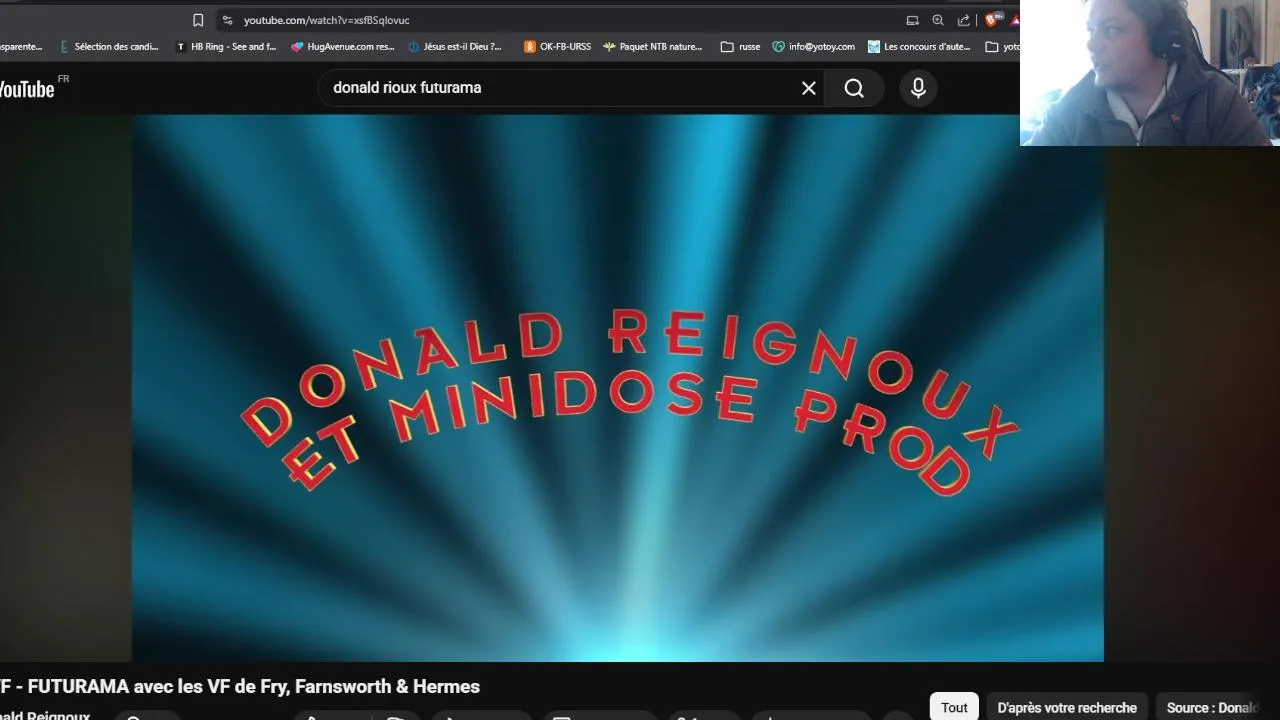Expand the 'russe' bookmarks folder
Viewport: 1280px width, 720px height.
[x=741, y=46]
